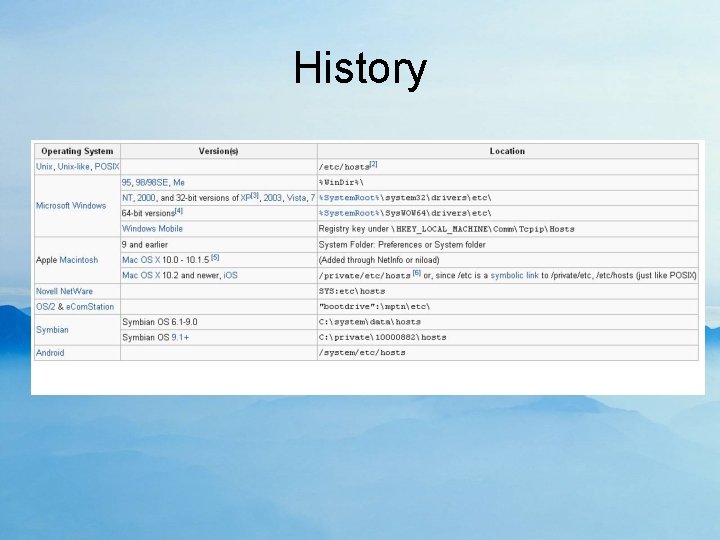Open the 2000 version link

(146, 198)
